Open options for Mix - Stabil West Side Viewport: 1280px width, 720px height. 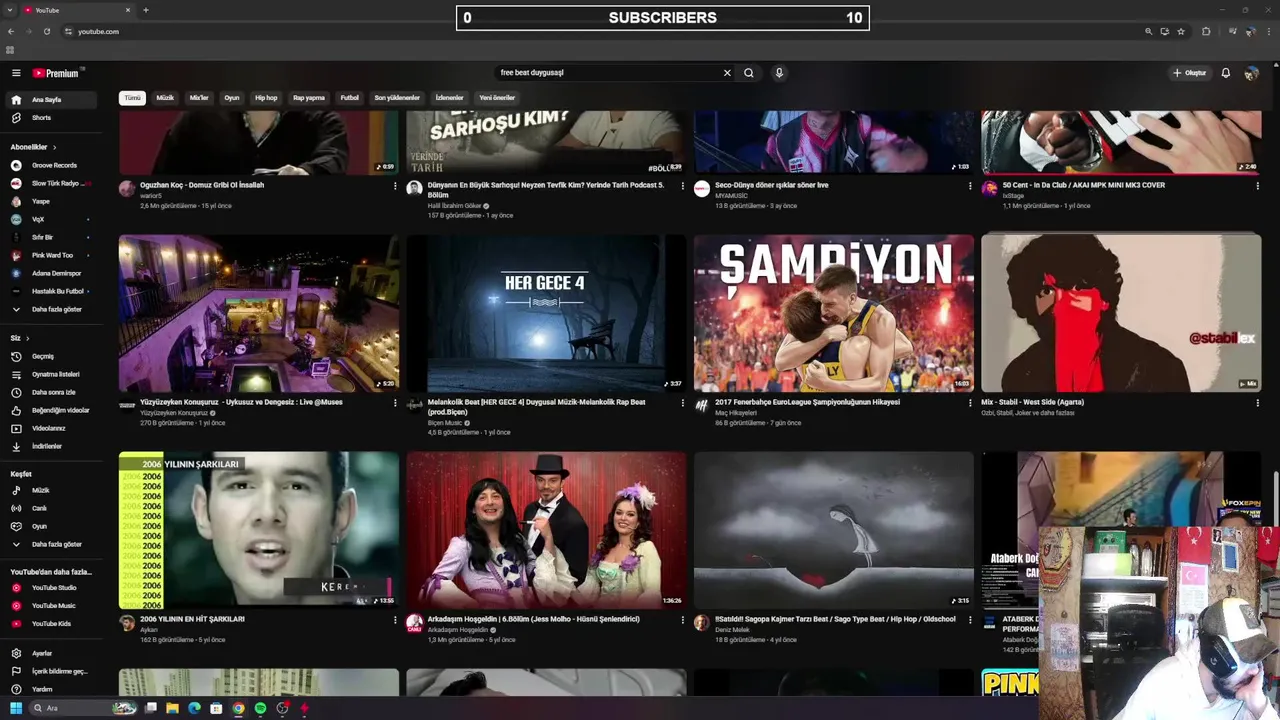coord(1257,403)
